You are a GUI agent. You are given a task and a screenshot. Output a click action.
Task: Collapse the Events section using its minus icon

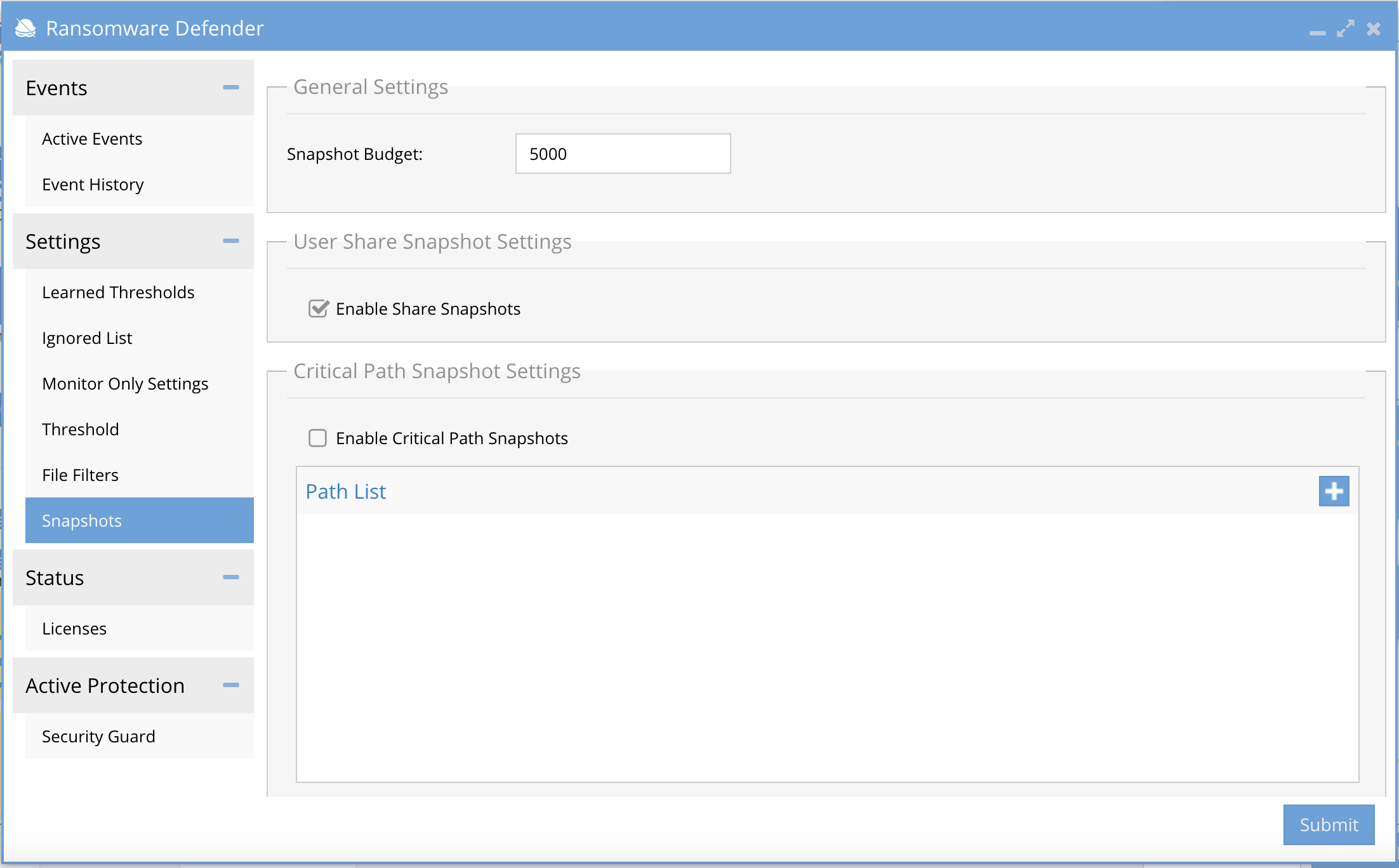(231, 88)
